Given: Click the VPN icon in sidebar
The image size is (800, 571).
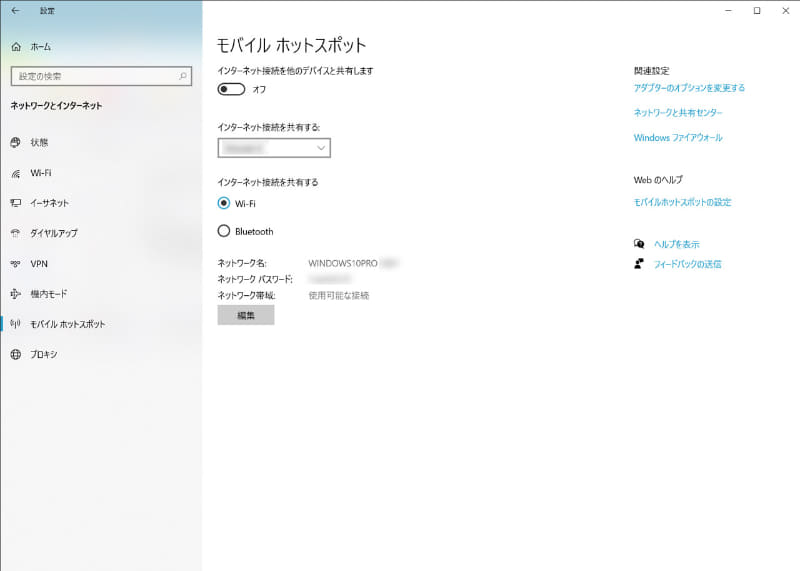Looking at the screenshot, I should (x=16, y=264).
